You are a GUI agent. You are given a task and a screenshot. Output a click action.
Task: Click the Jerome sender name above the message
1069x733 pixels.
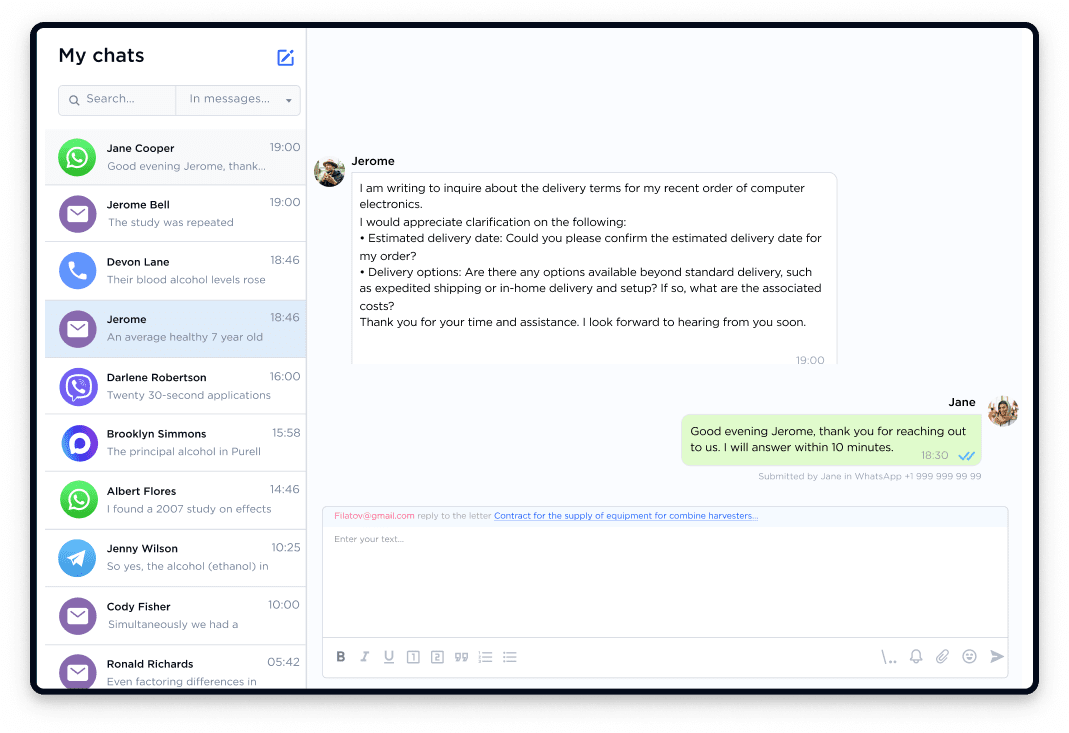pyautogui.click(x=373, y=161)
